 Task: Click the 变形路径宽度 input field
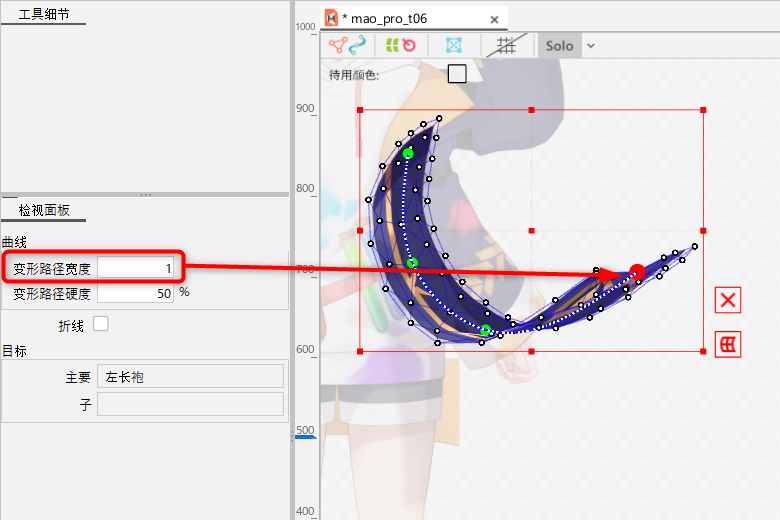point(136,268)
